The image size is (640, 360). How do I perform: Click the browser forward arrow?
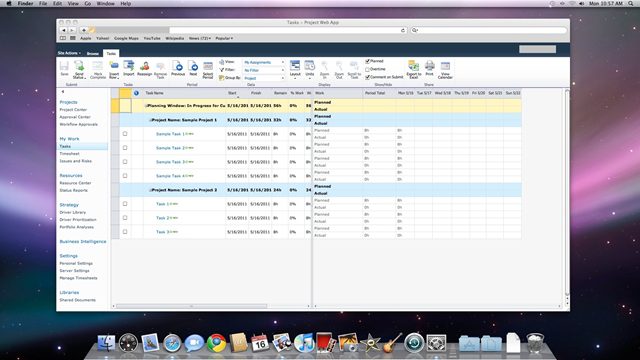click(x=72, y=30)
